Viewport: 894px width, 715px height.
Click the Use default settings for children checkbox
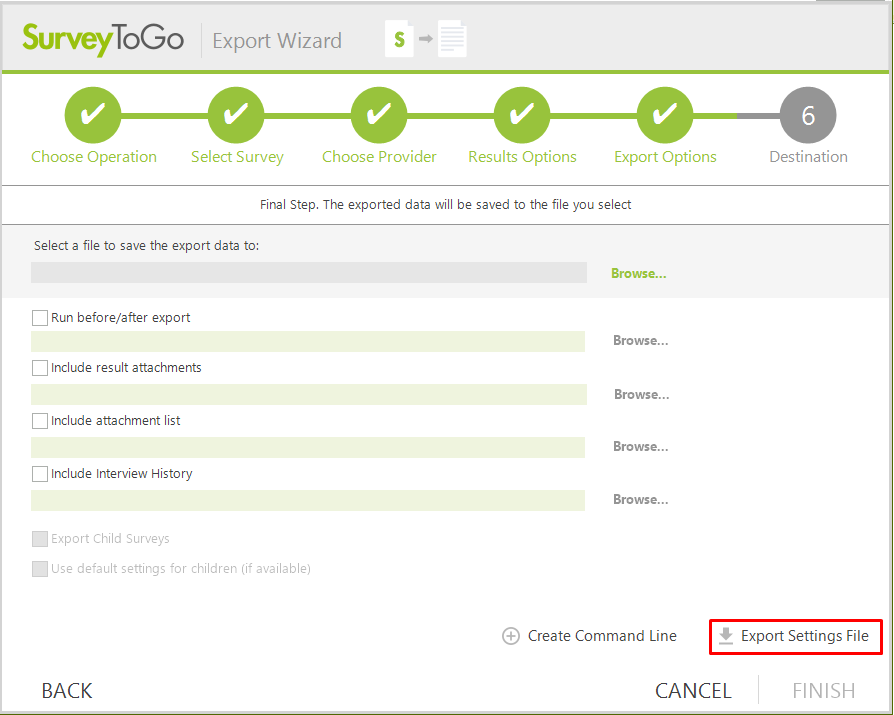pyautogui.click(x=40, y=568)
